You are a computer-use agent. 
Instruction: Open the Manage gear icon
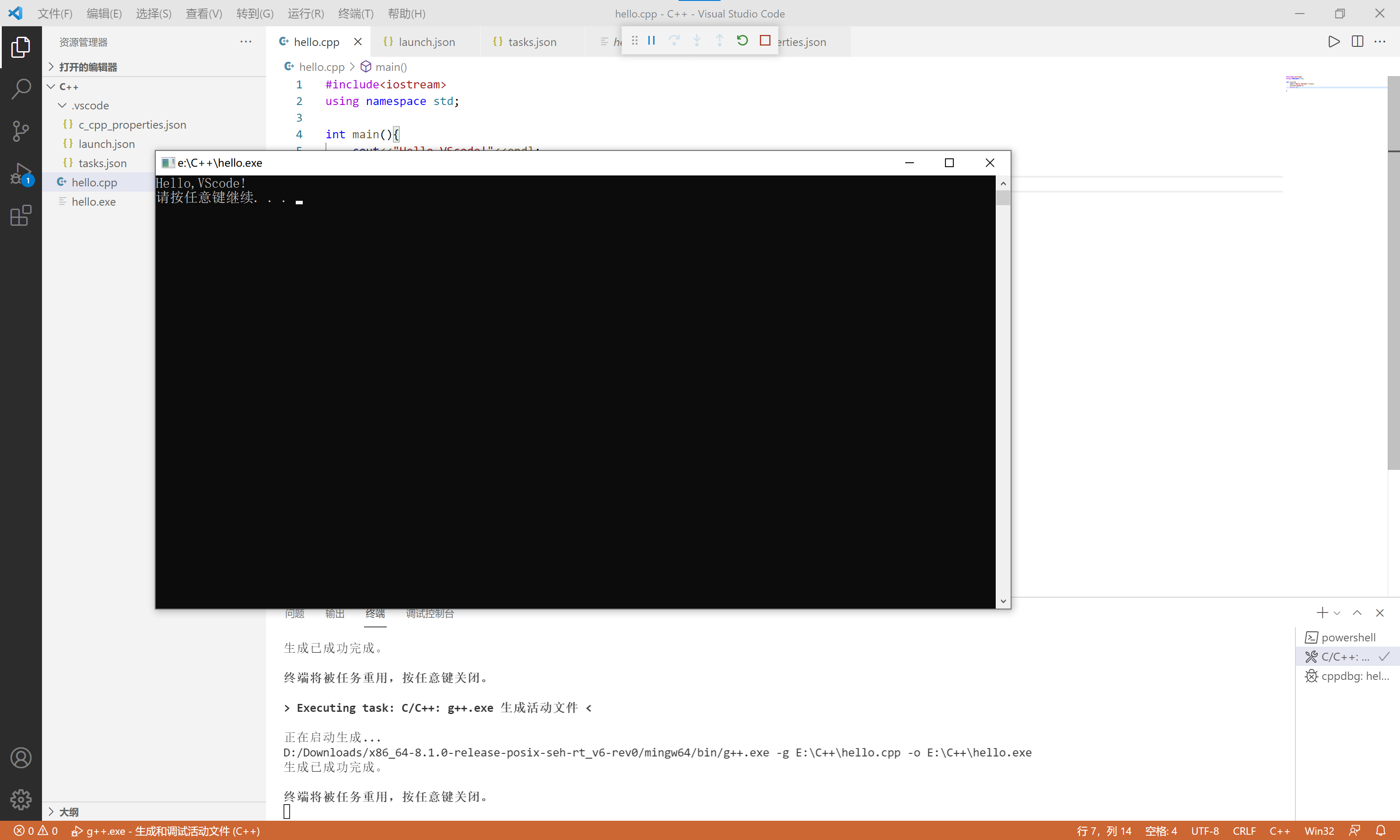(21, 799)
